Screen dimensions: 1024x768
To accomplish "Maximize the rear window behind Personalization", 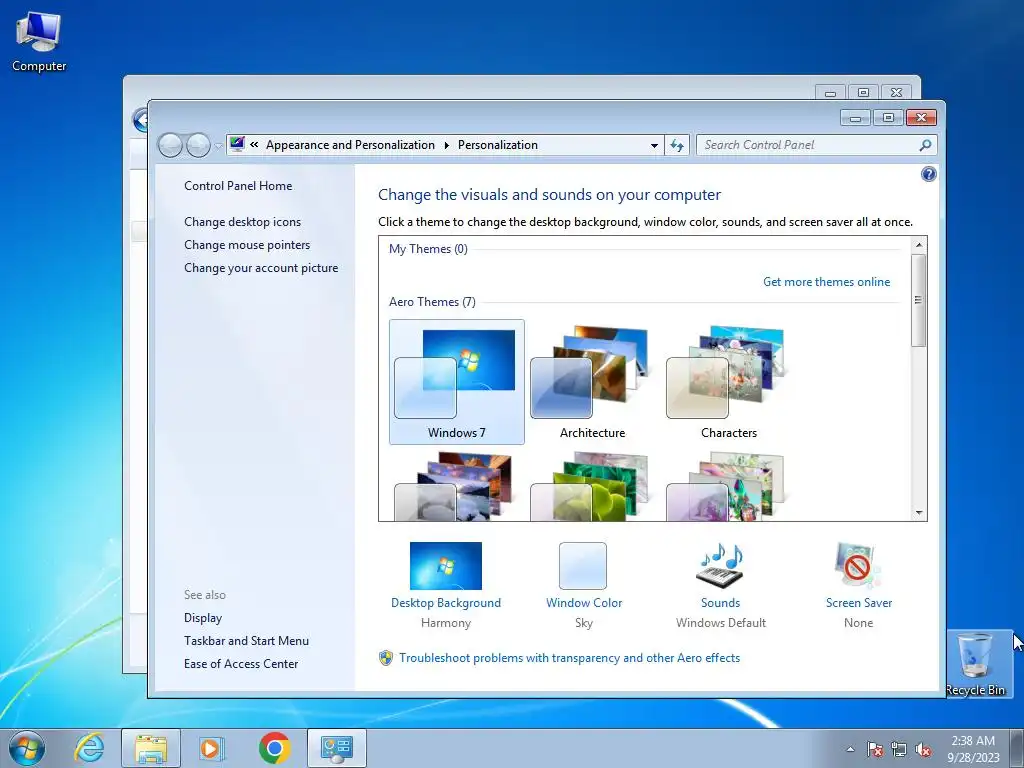I will pos(863,93).
